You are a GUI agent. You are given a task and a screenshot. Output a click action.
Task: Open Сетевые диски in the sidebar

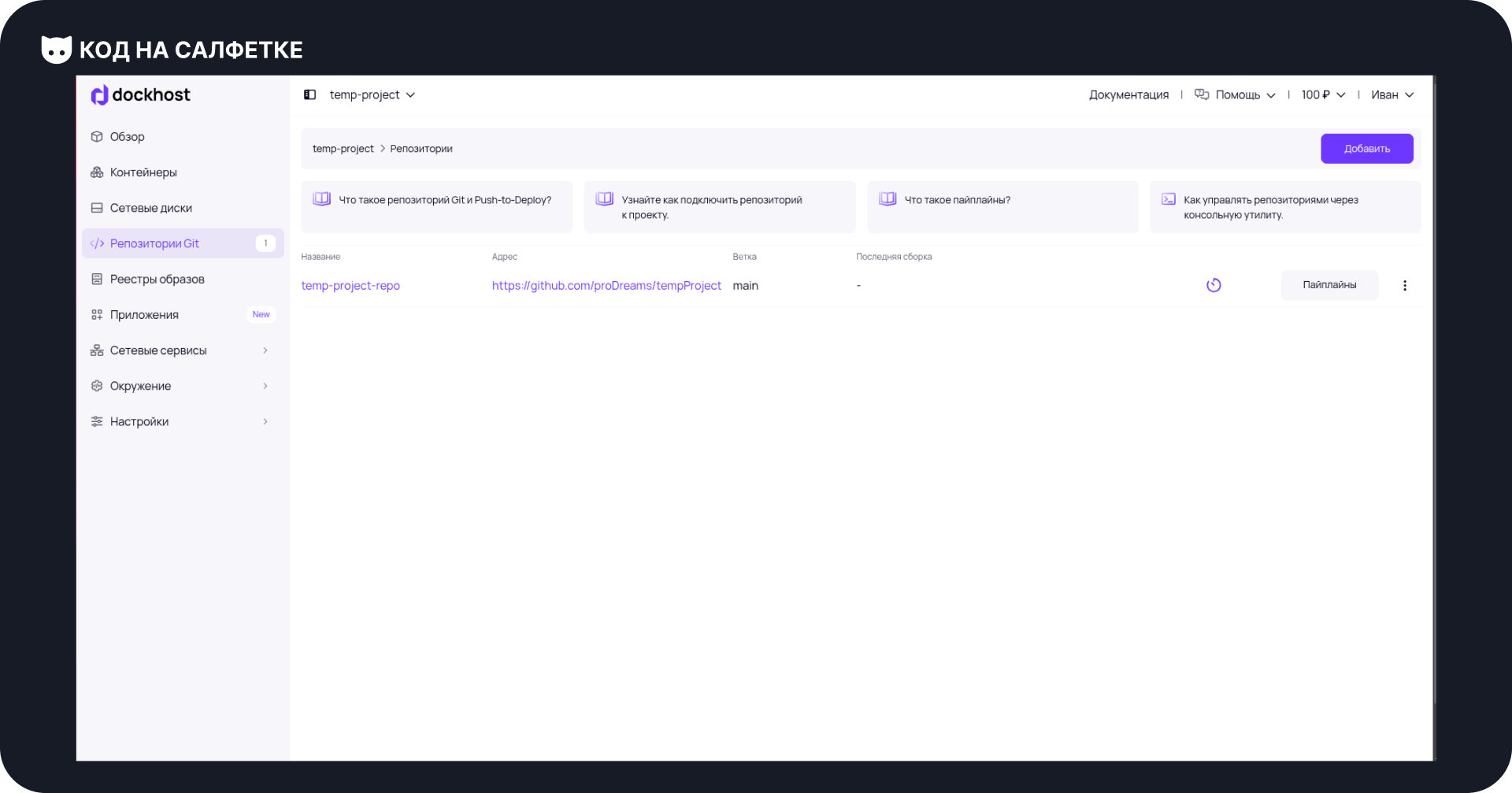(x=183, y=208)
